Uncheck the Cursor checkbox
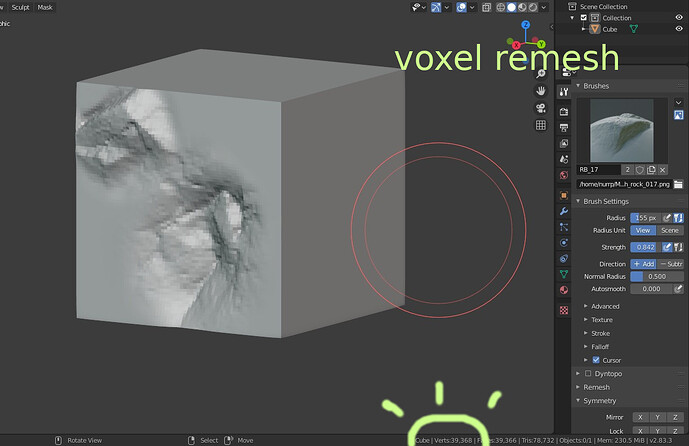 coord(596,360)
